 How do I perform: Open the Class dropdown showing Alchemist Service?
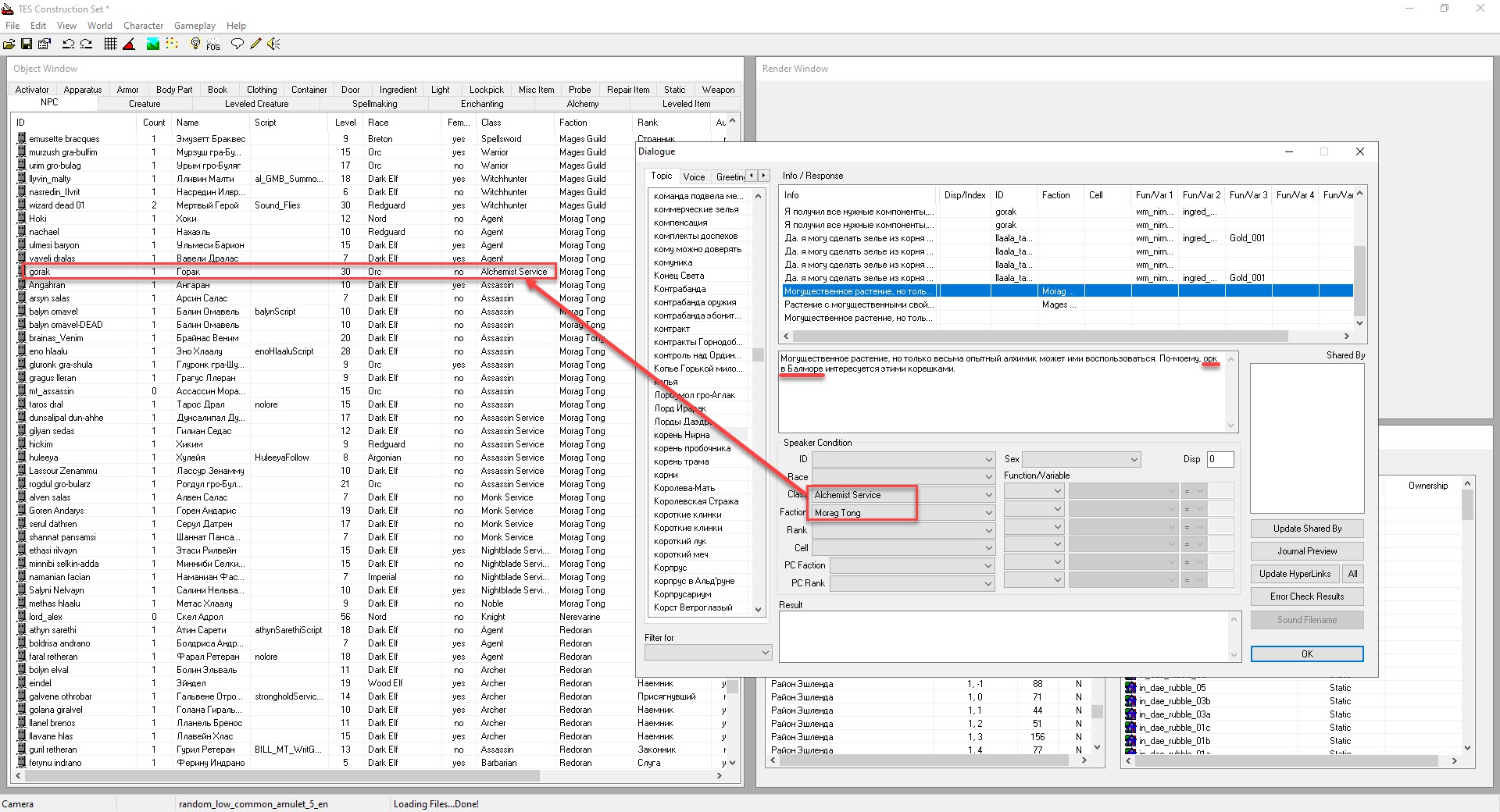[903, 495]
